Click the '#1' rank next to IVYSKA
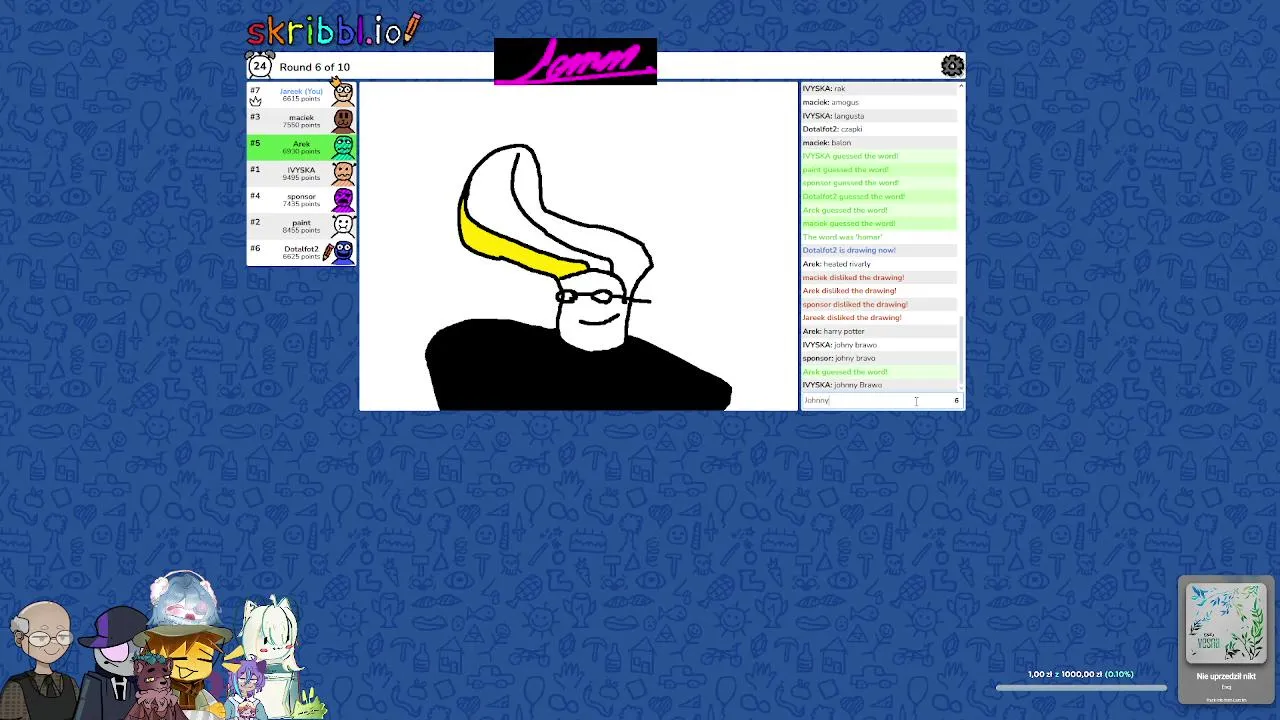This screenshot has width=1280, height=720. [255, 169]
